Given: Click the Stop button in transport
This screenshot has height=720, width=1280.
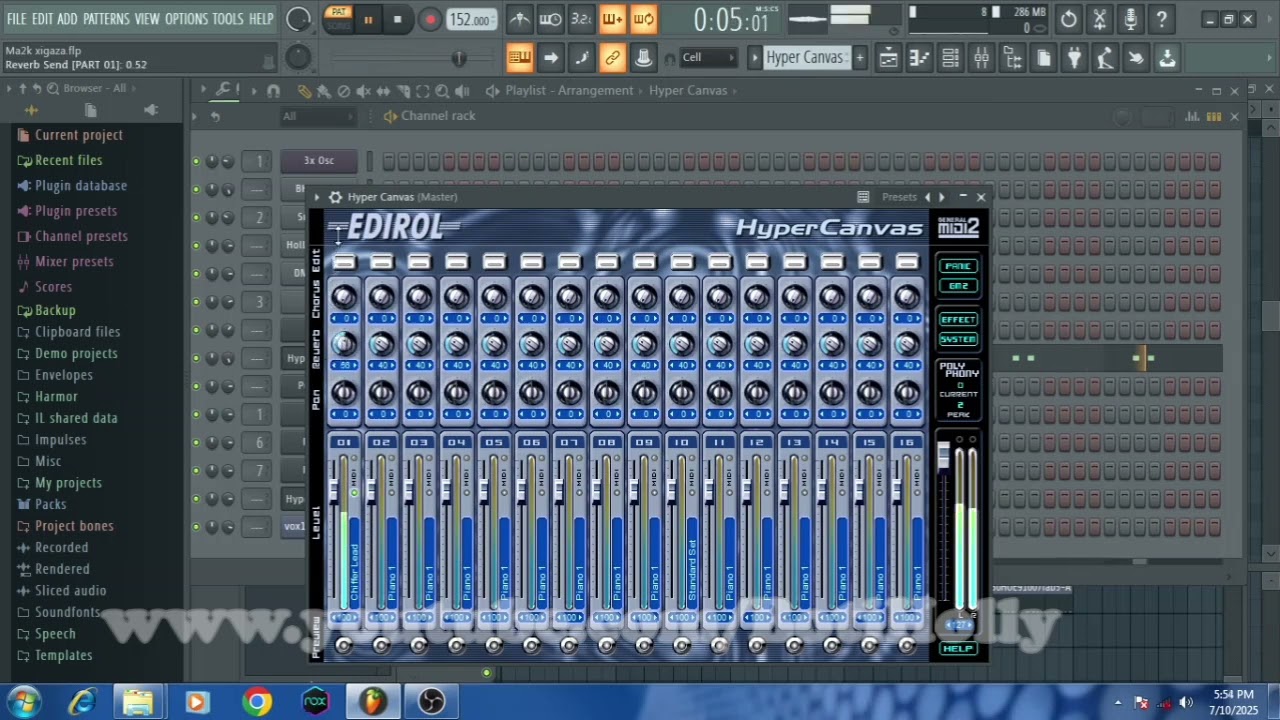Looking at the screenshot, I should coord(397,19).
